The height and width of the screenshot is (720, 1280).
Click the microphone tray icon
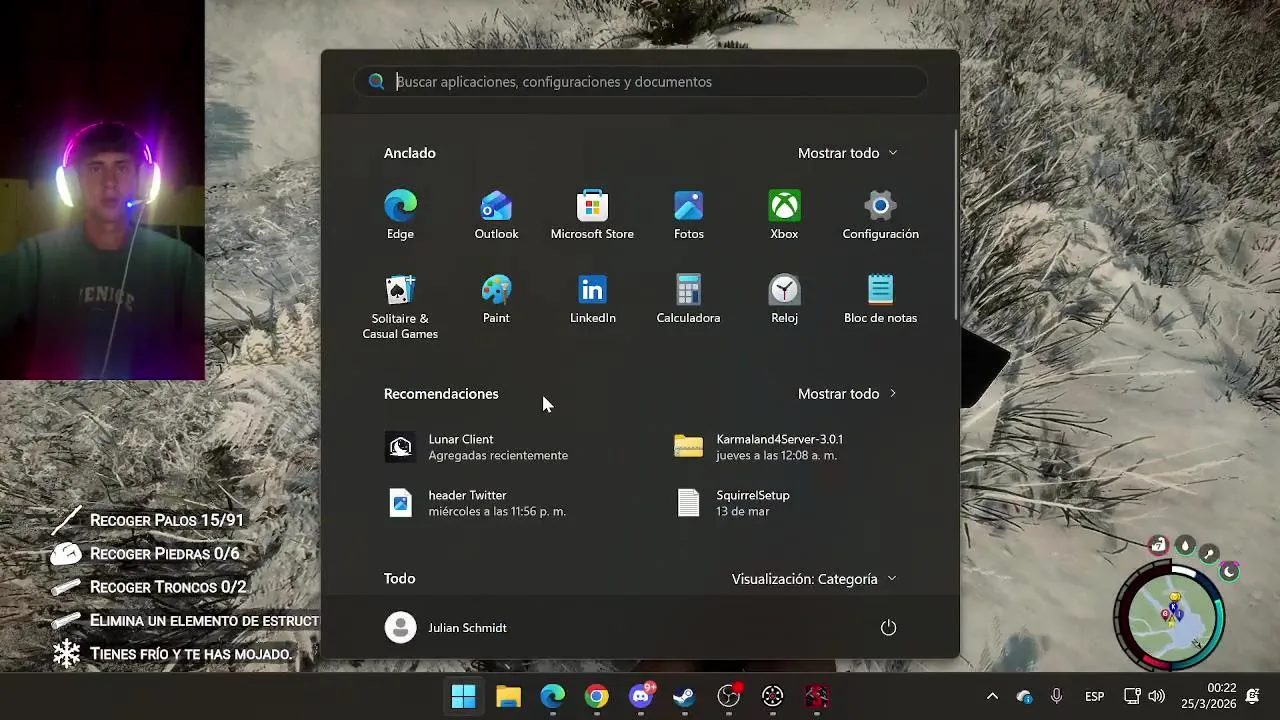[1056, 696]
